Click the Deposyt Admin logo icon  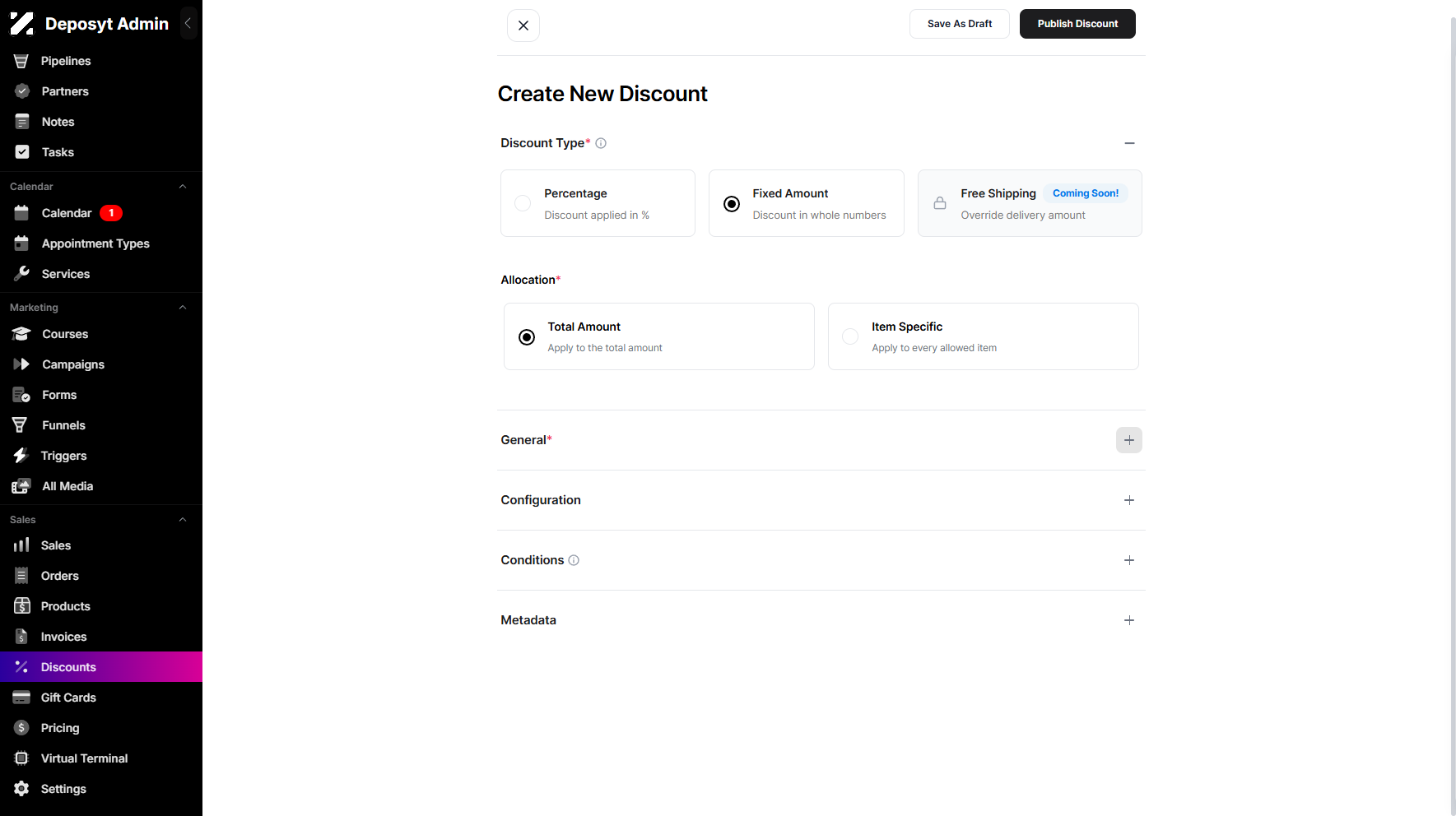(x=22, y=24)
